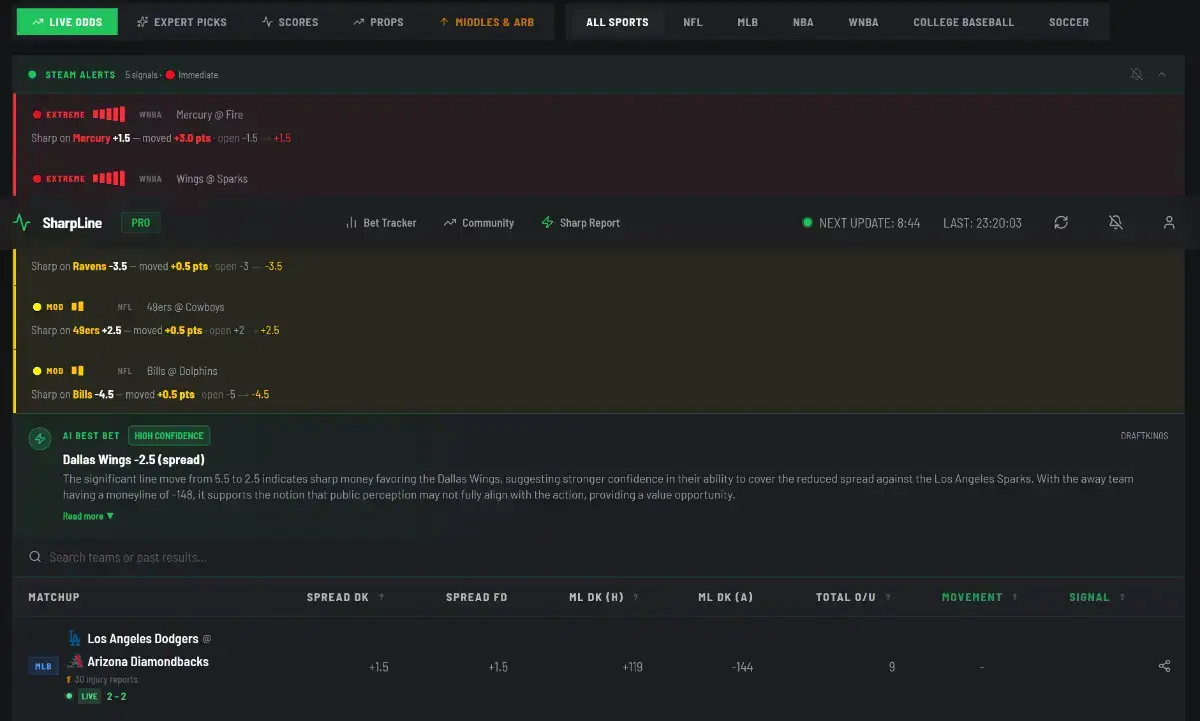Click Steam Alerts title text
This screenshot has height=721, width=1200.
(x=80, y=75)
